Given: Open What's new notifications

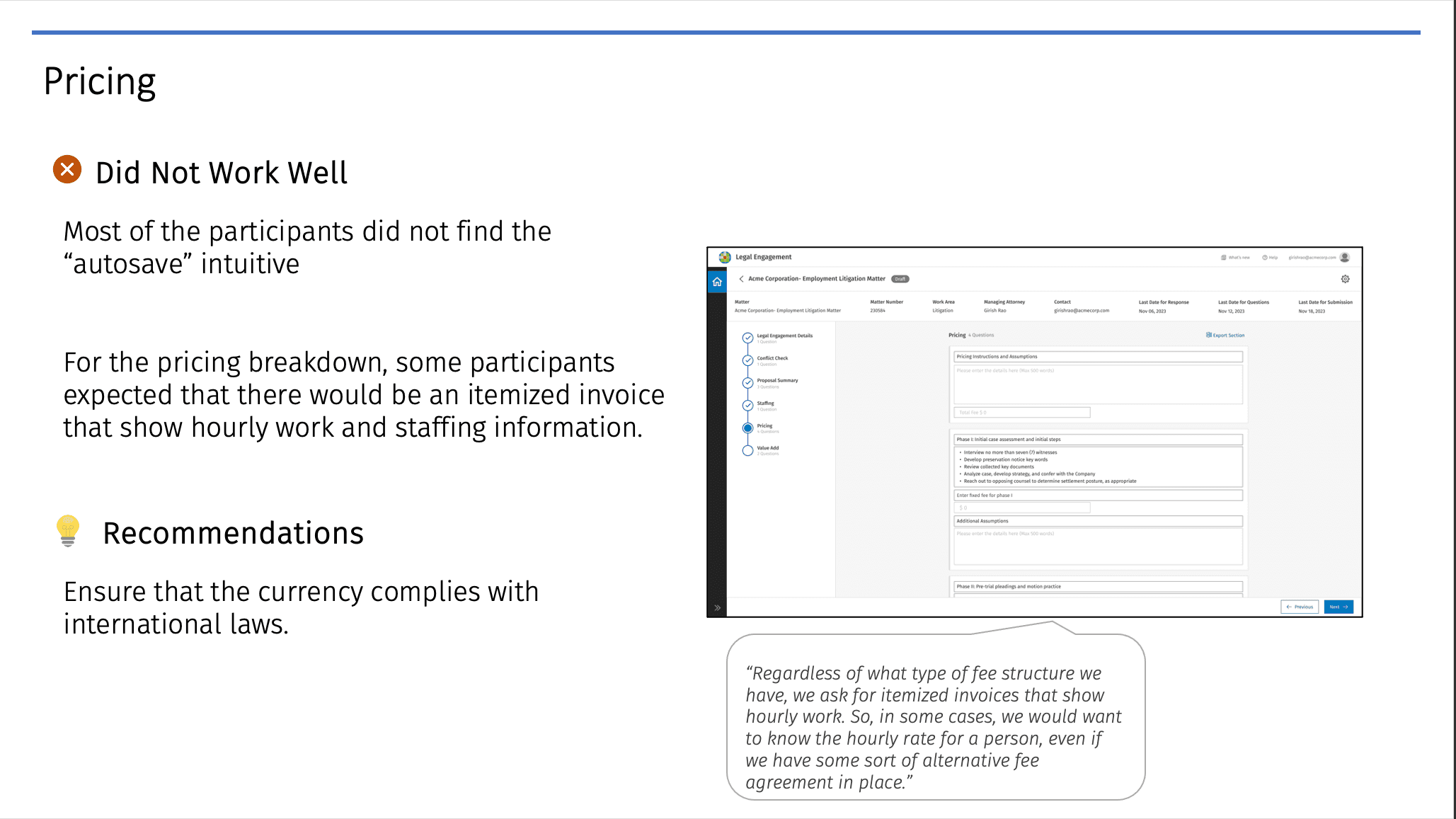Looking at the screenshot, I should coord(1235,258).
